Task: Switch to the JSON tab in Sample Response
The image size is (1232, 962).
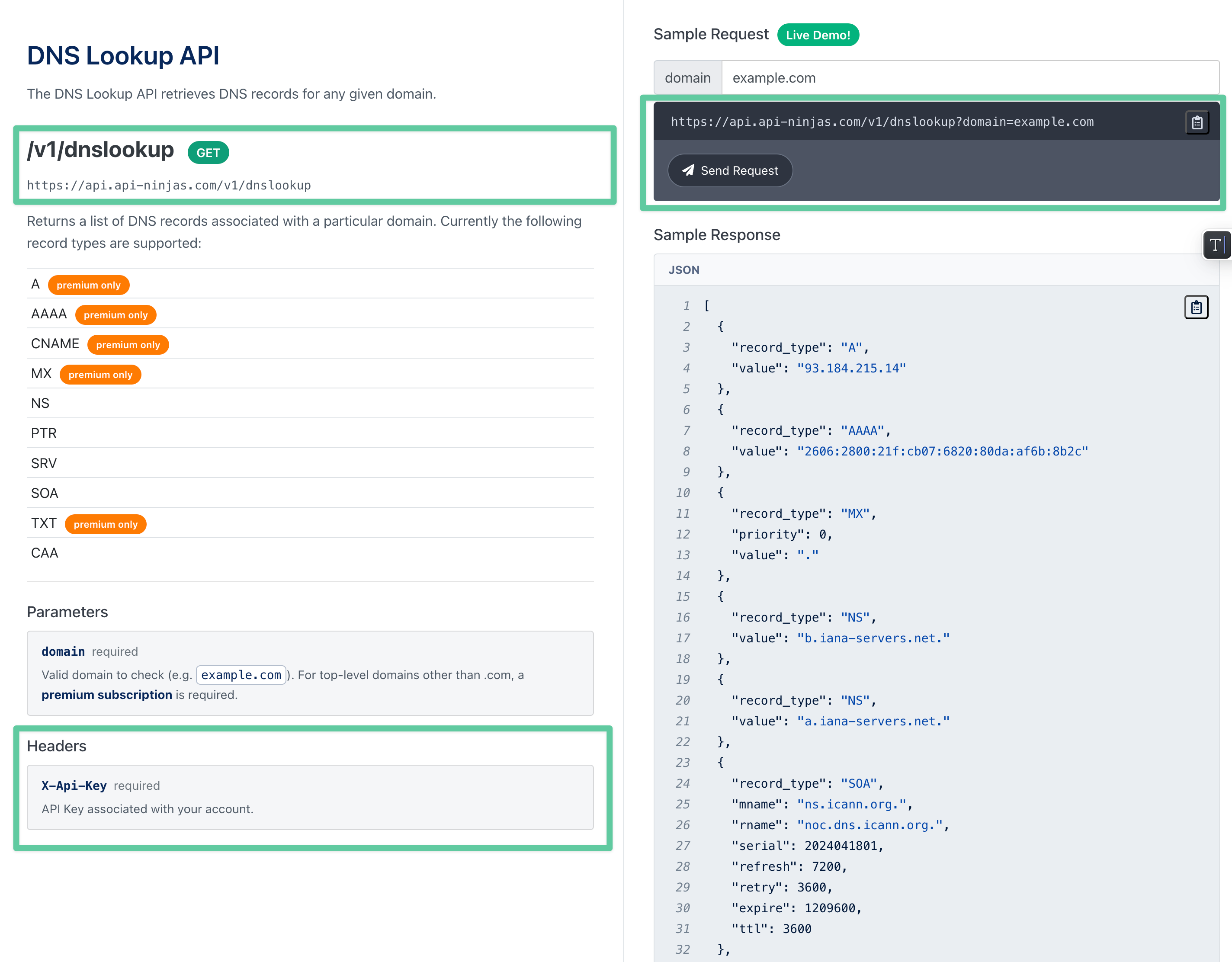Action: tap(683, 270)
